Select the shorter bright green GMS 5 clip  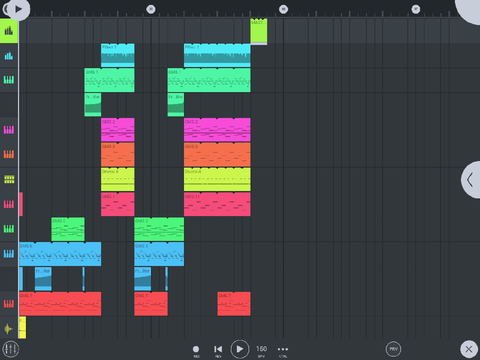click(x=68, y=229)
